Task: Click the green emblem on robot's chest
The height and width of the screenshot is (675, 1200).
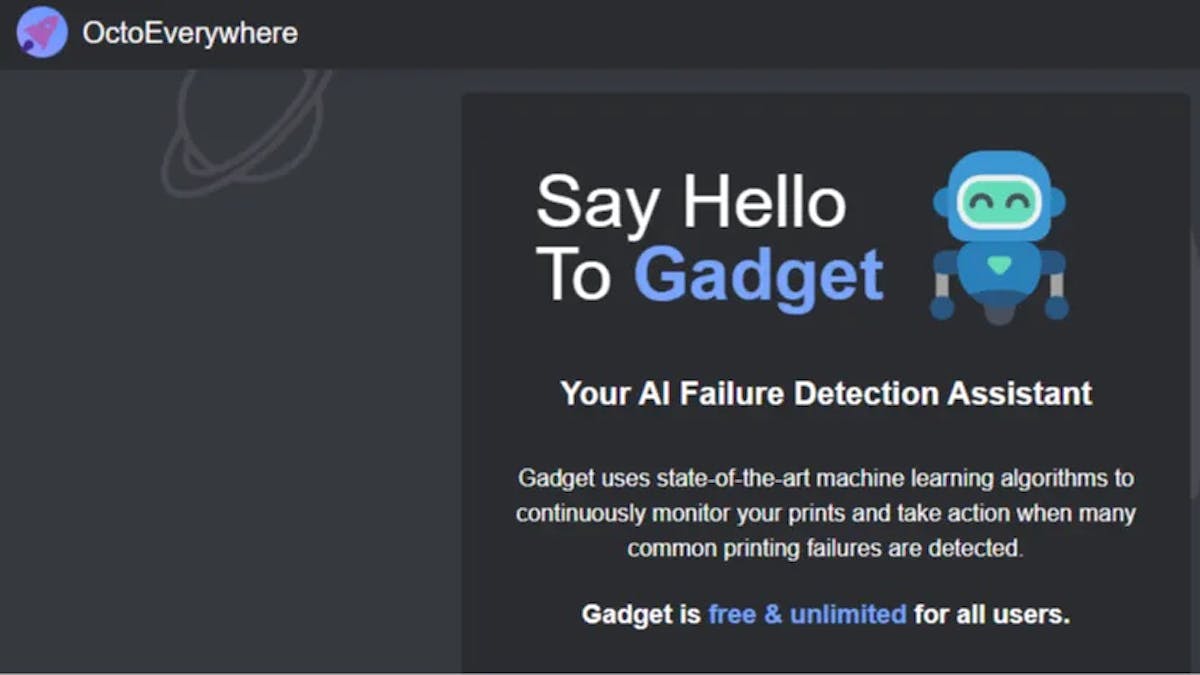Action: 998,265
